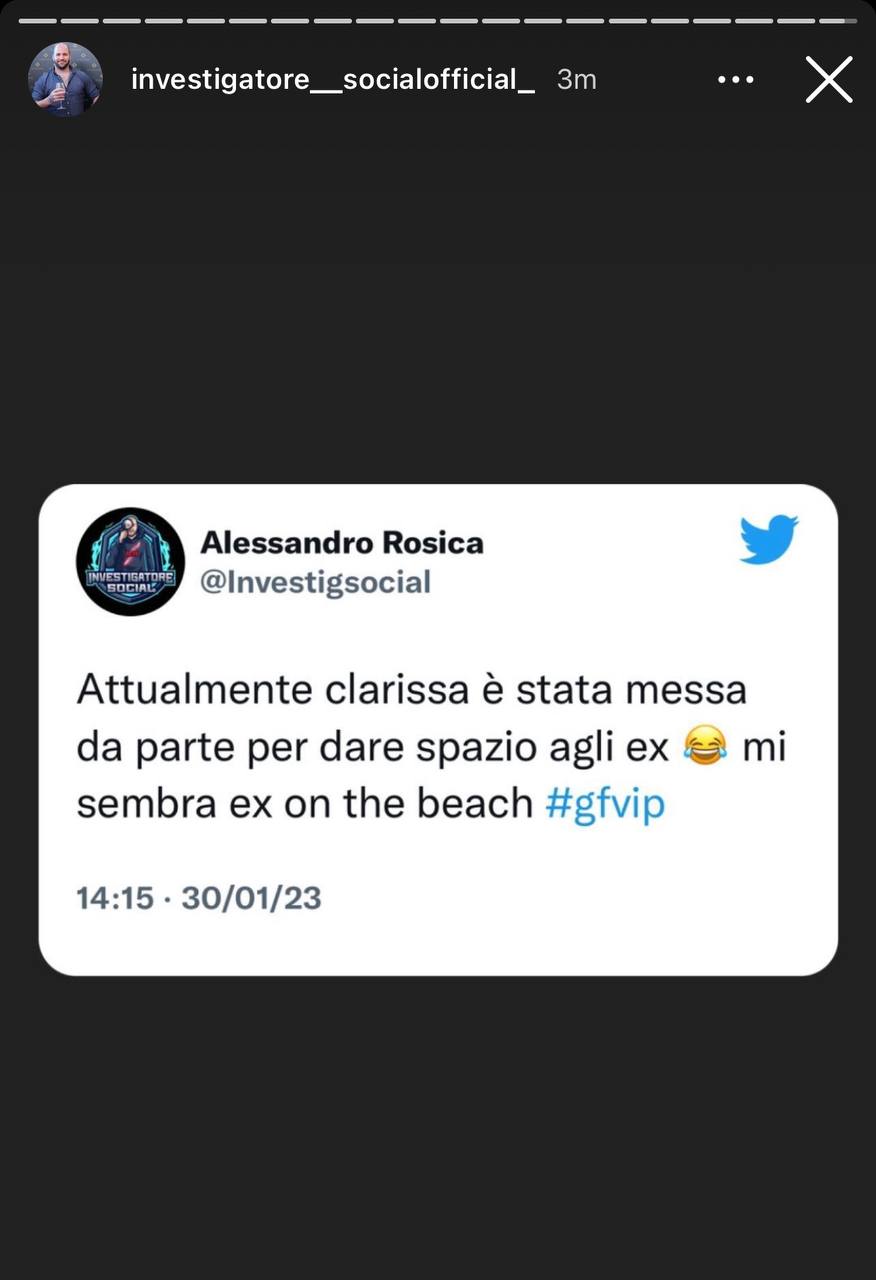Screen dimensions: 876x1280
Task: Close the story with the X icon
Action: pos(829,80)
